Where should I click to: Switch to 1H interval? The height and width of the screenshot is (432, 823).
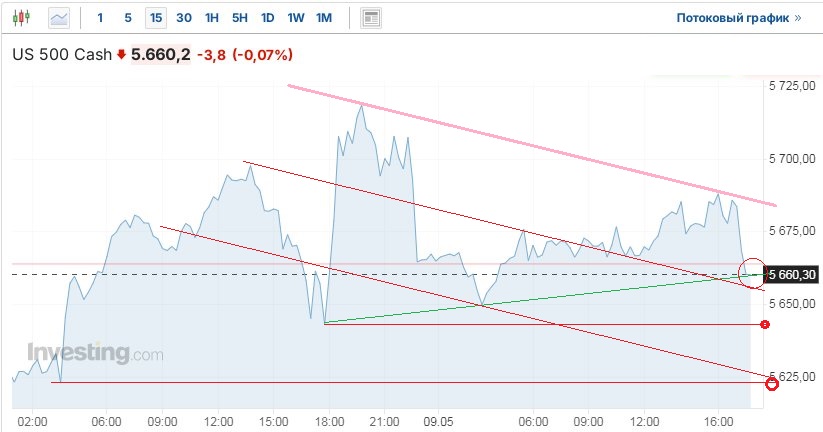(x=212, y=18)
